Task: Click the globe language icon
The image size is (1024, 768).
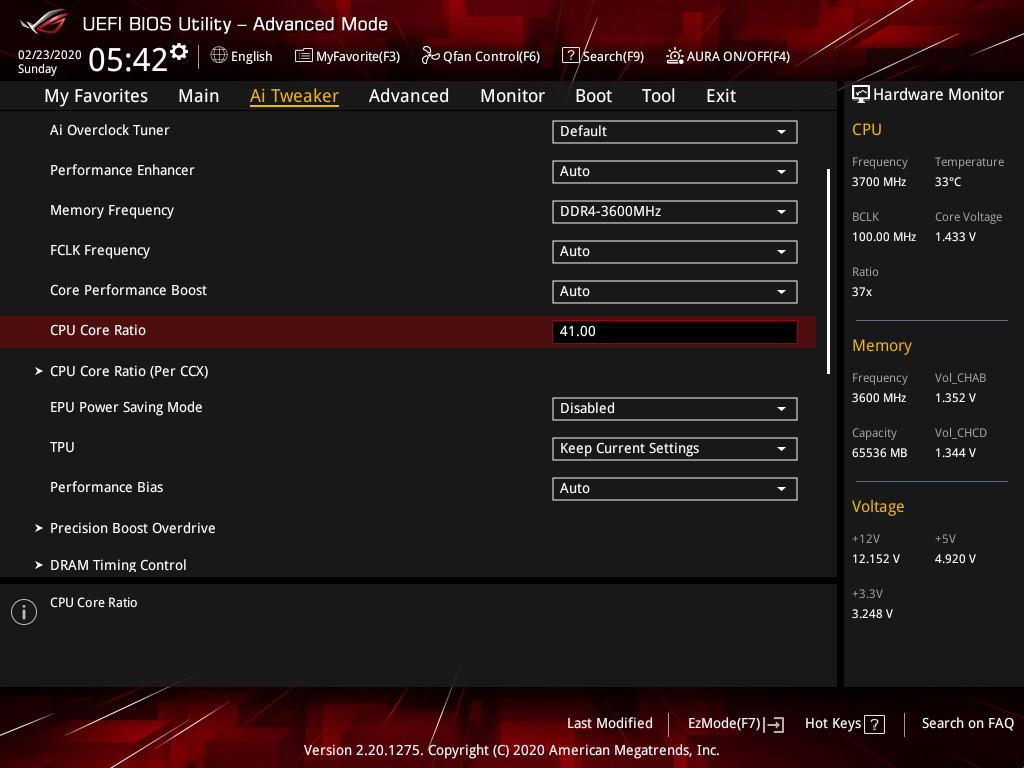Action: pyautogui.click(x=219, y=56)
